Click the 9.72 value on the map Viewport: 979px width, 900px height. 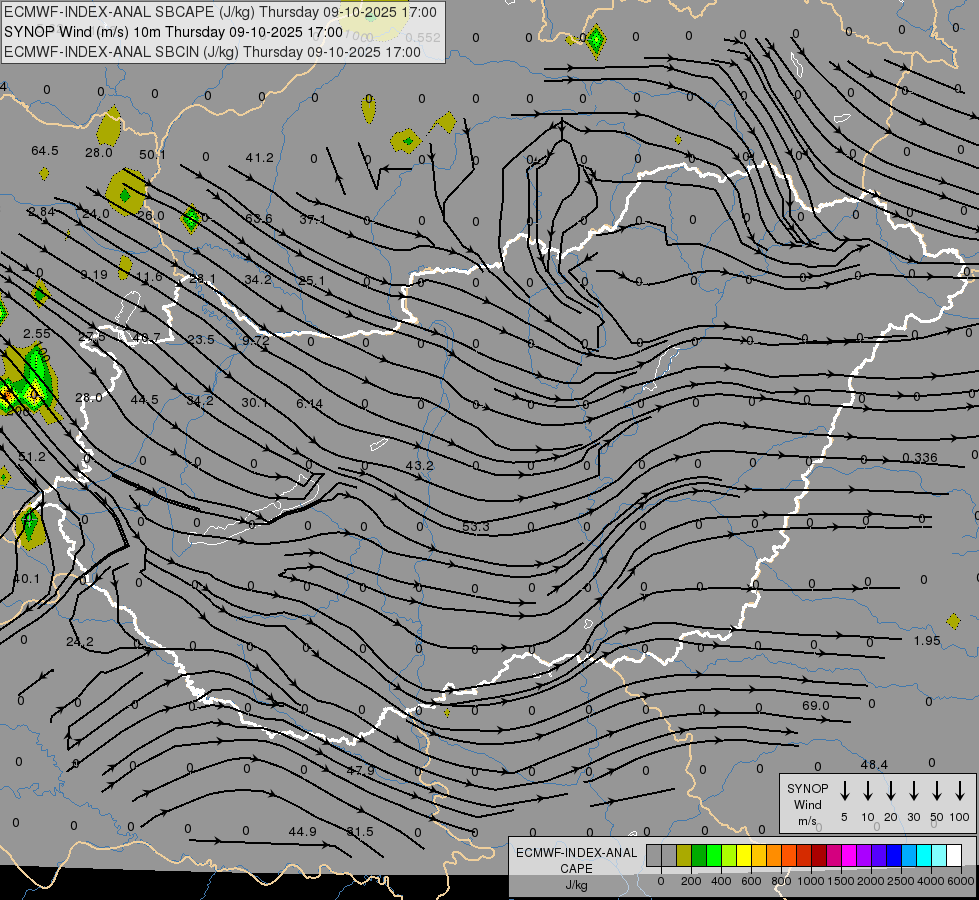(256, 340)
